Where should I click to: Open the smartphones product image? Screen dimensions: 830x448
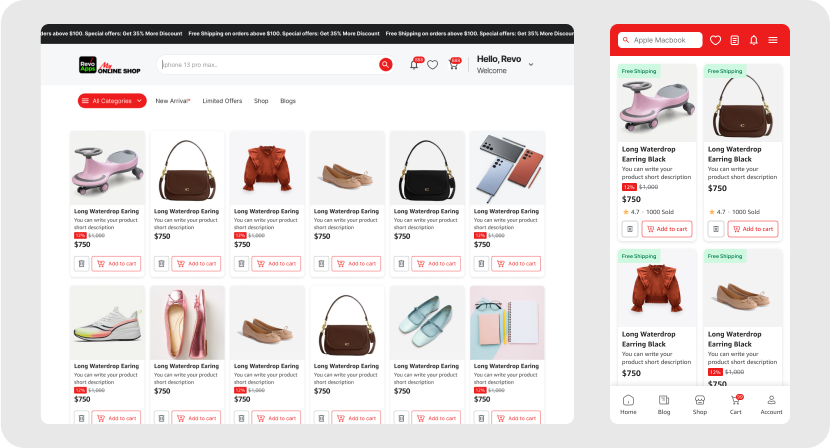click(x=507, y=168)
